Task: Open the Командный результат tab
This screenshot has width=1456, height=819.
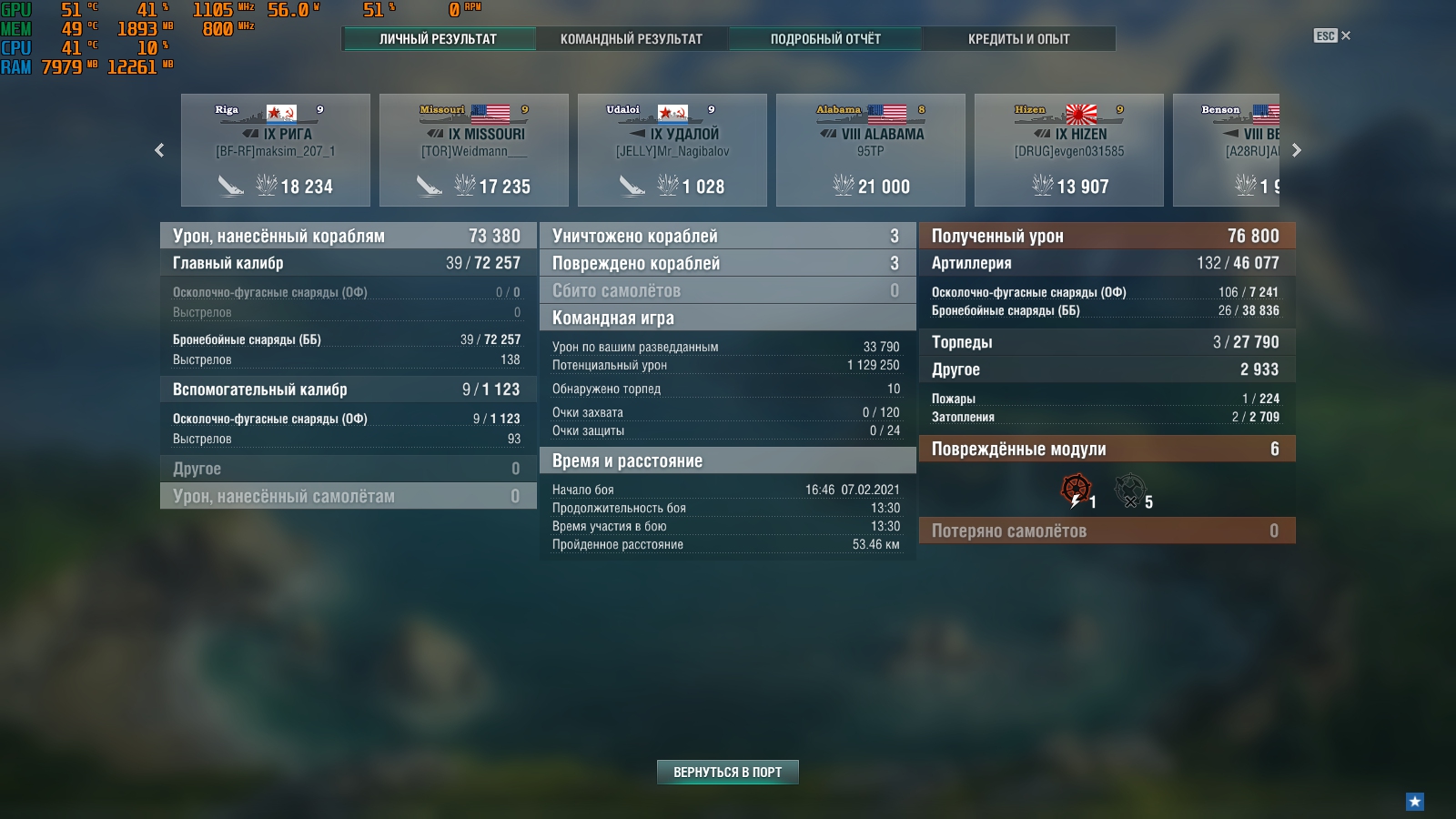Action: pyautogui.click(x=632, y=39)
